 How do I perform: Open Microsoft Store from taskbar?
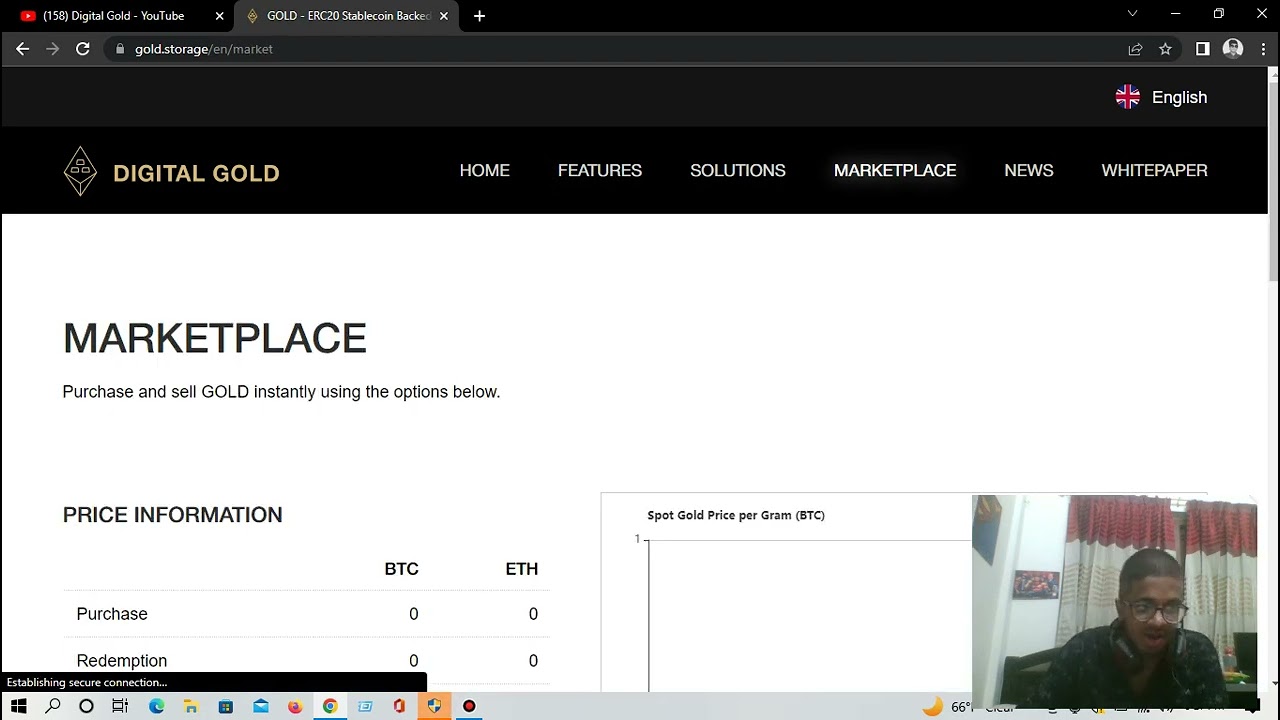[x=226, y=706]
